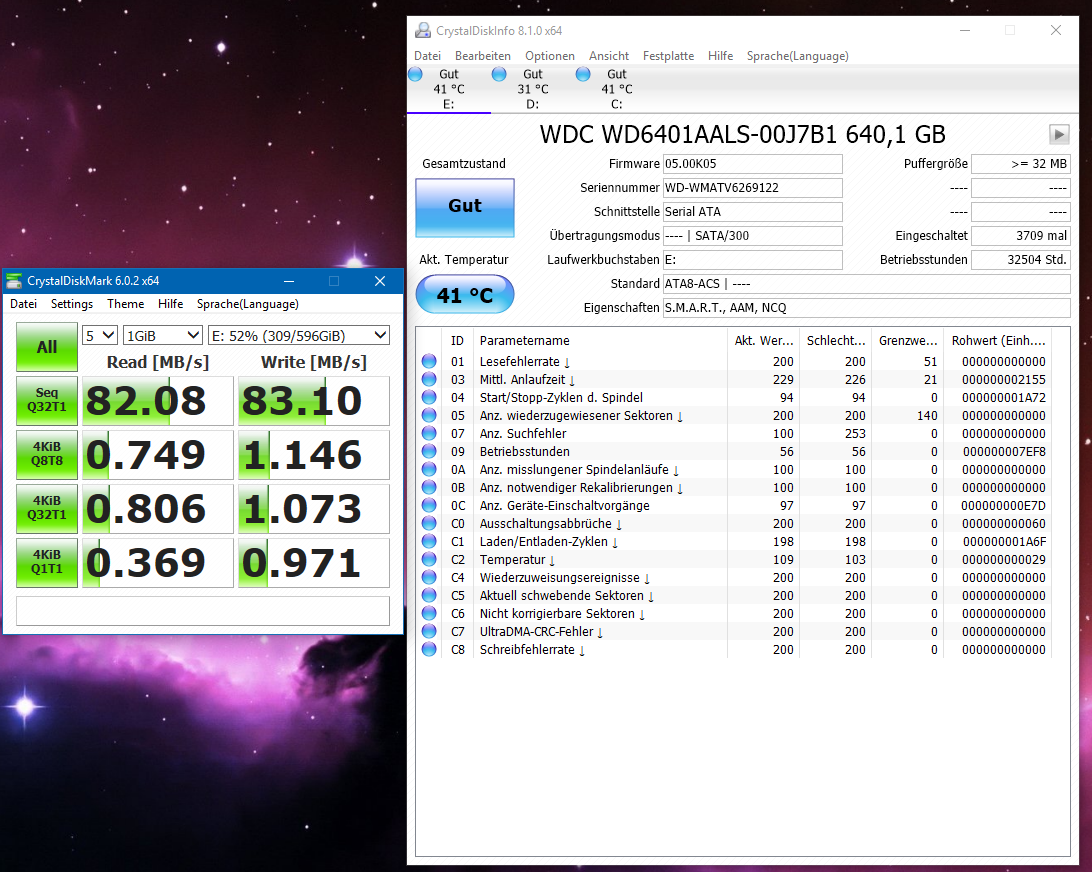
Task: Click status icon for Wiederzuweisungsereignisse row
Action: (429, 577)
